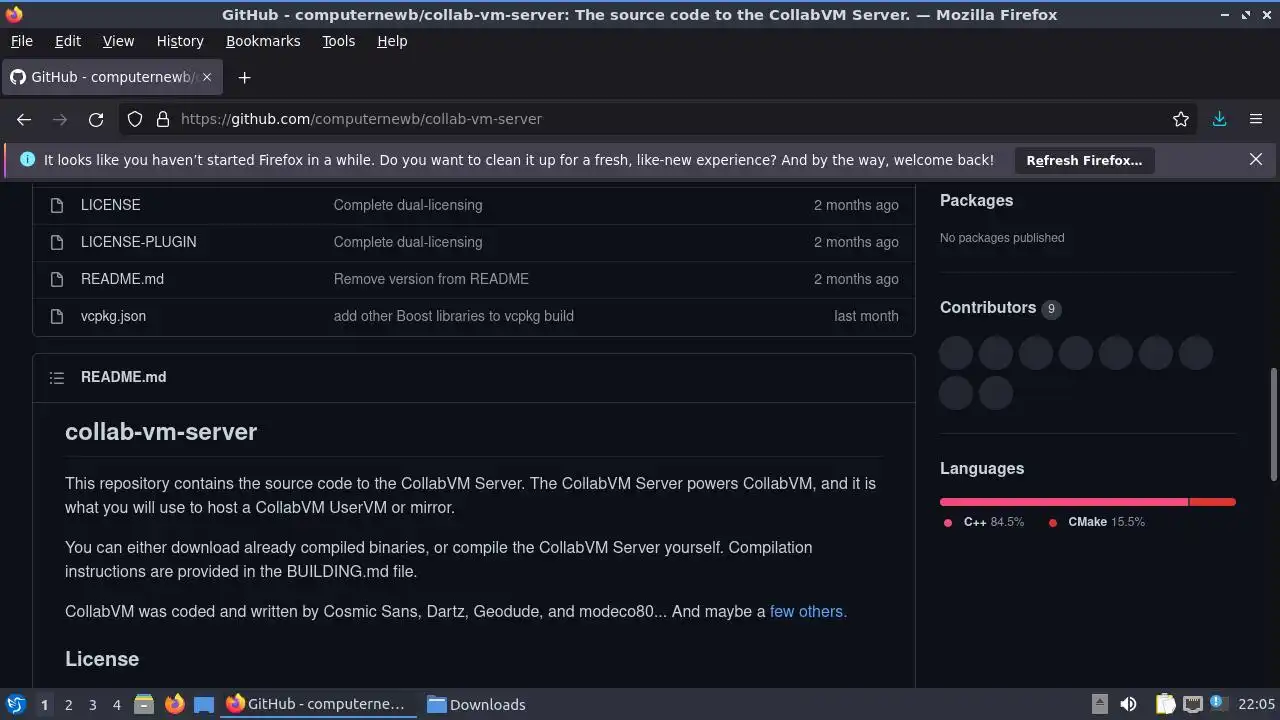This screenshot has height=720, width=1280.
Task: Open the desktop start menu icon
Action: click(15, 704)
